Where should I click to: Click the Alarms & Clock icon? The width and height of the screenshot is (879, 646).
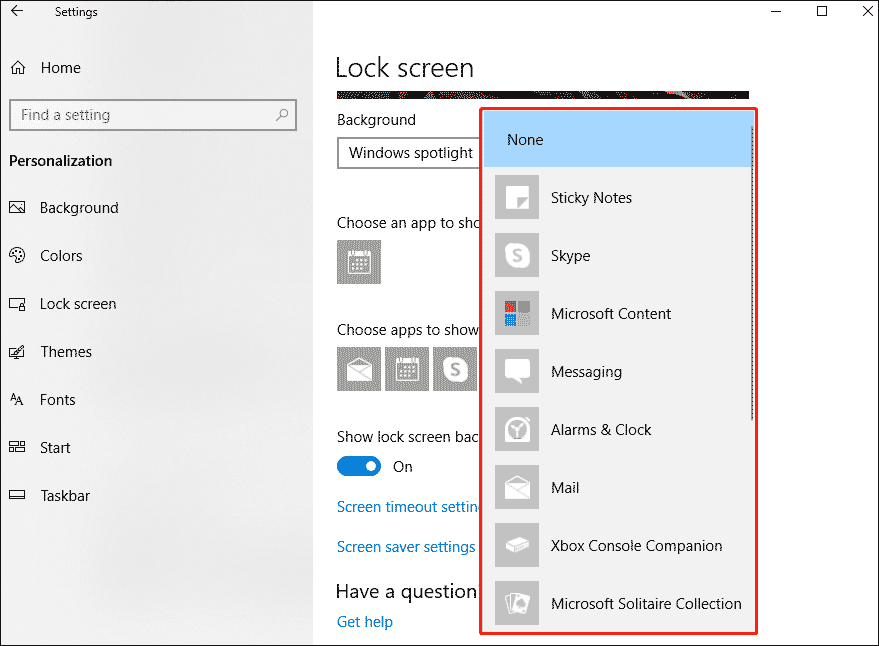tap(517, 429)
